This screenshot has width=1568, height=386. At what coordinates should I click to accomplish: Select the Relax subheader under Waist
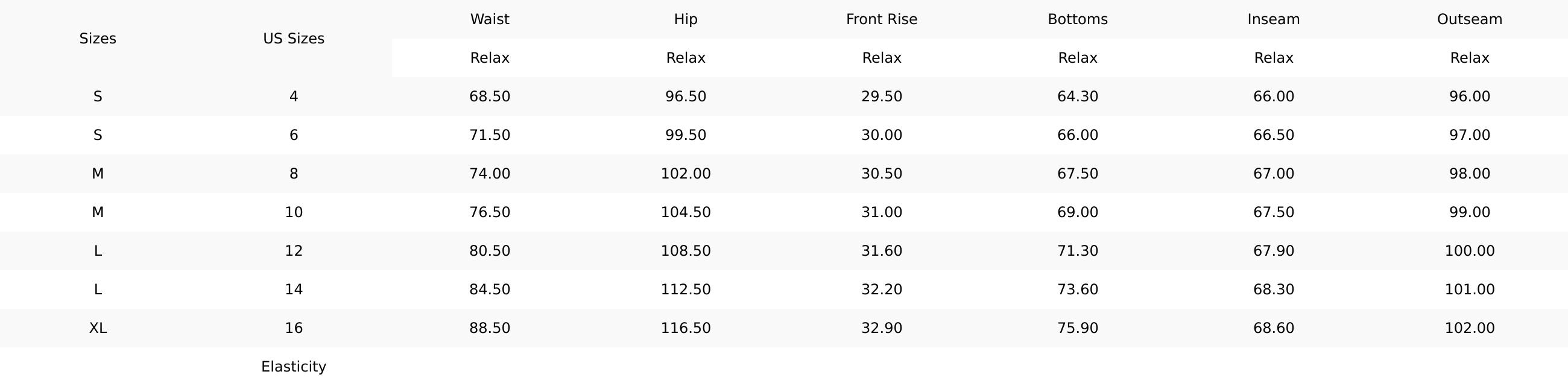[x=489, y=58]
